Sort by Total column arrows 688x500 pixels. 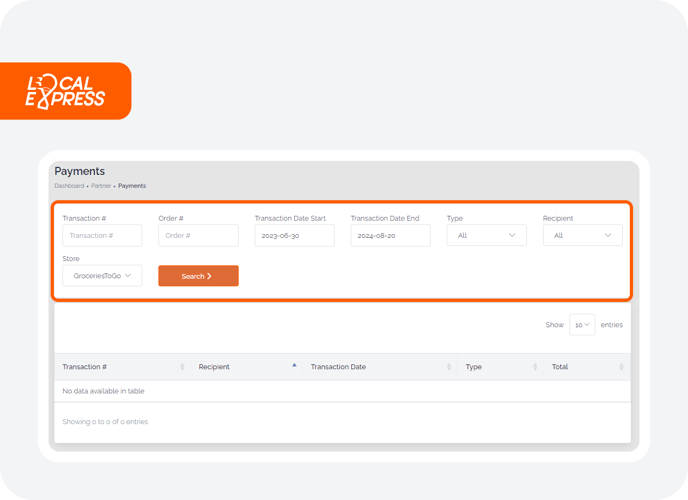pyautogui.click(x=621, y=367)
